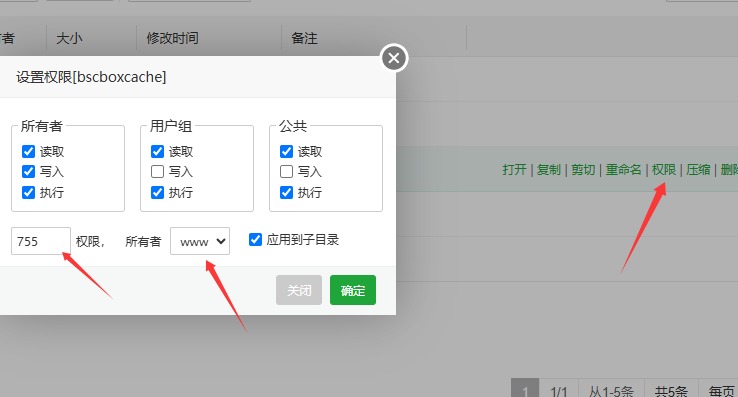738x397 pixels.
Task: Enable public write (写入) checkbox
Action: point(286,171)
